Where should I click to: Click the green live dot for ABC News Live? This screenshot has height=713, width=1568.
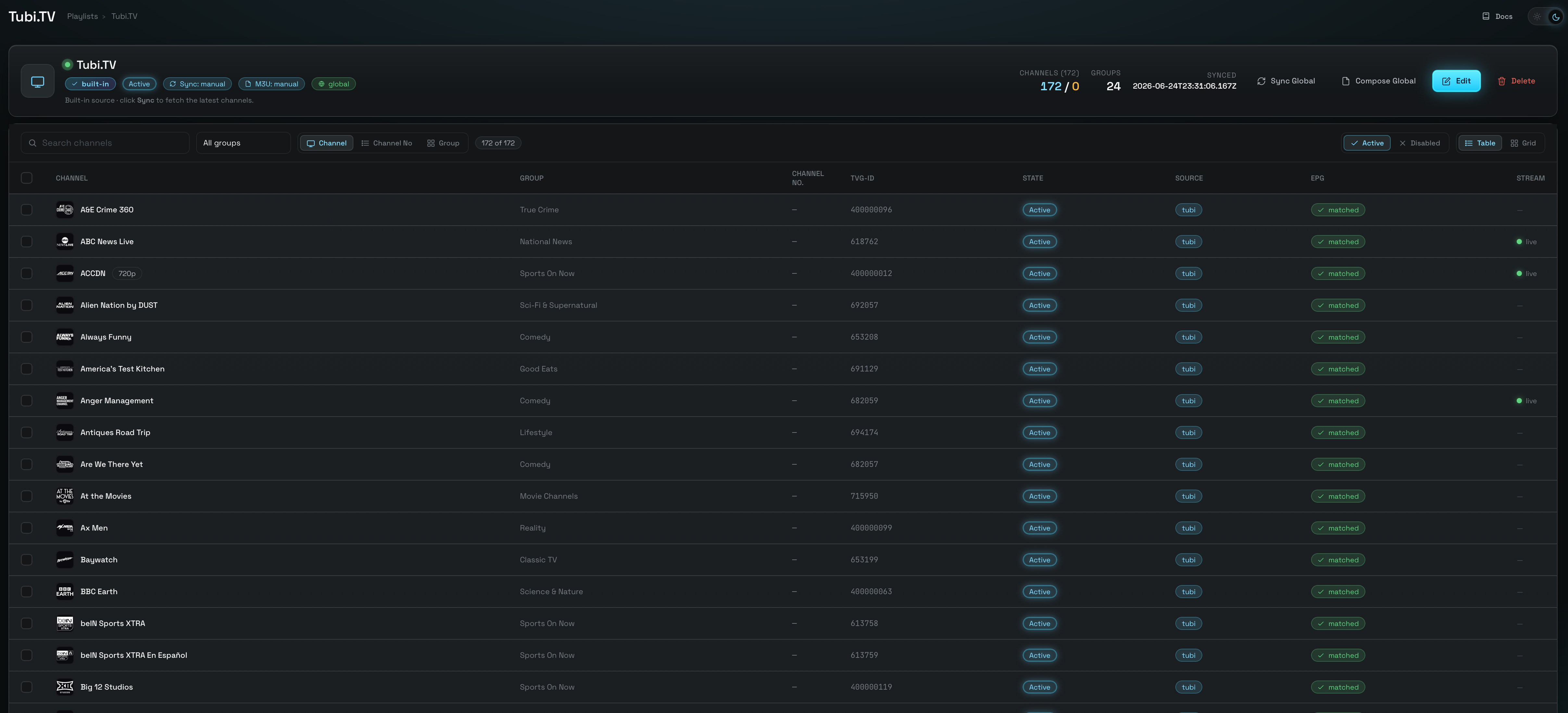pyautogui.click(x=1519, y=242)
